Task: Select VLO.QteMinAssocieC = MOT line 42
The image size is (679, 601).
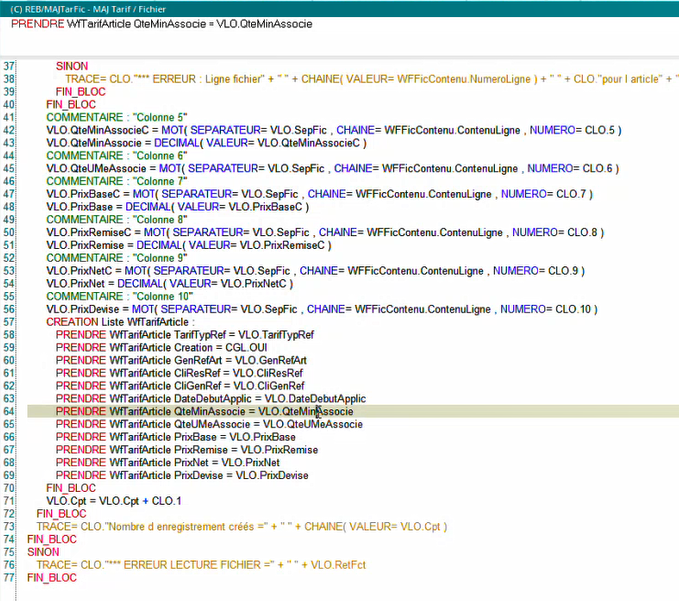Action: (x=334, y=130)
